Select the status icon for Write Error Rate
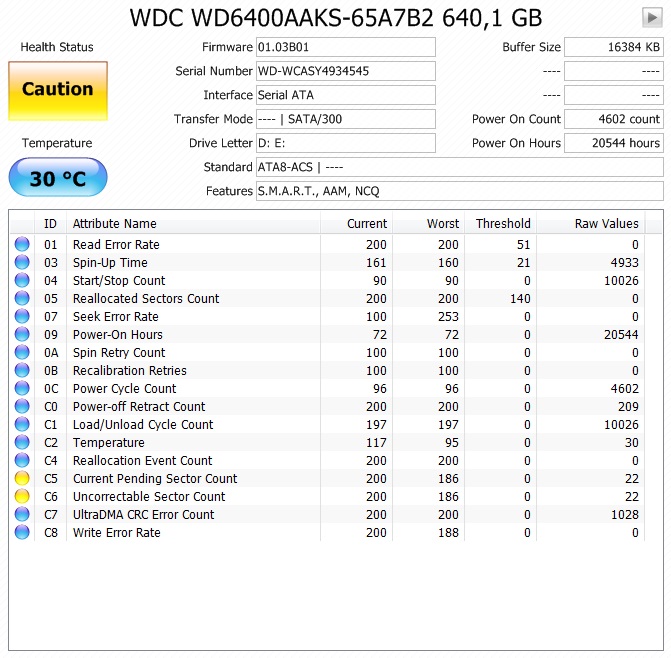Screen dimensions: 671x658 coord(22,532)
